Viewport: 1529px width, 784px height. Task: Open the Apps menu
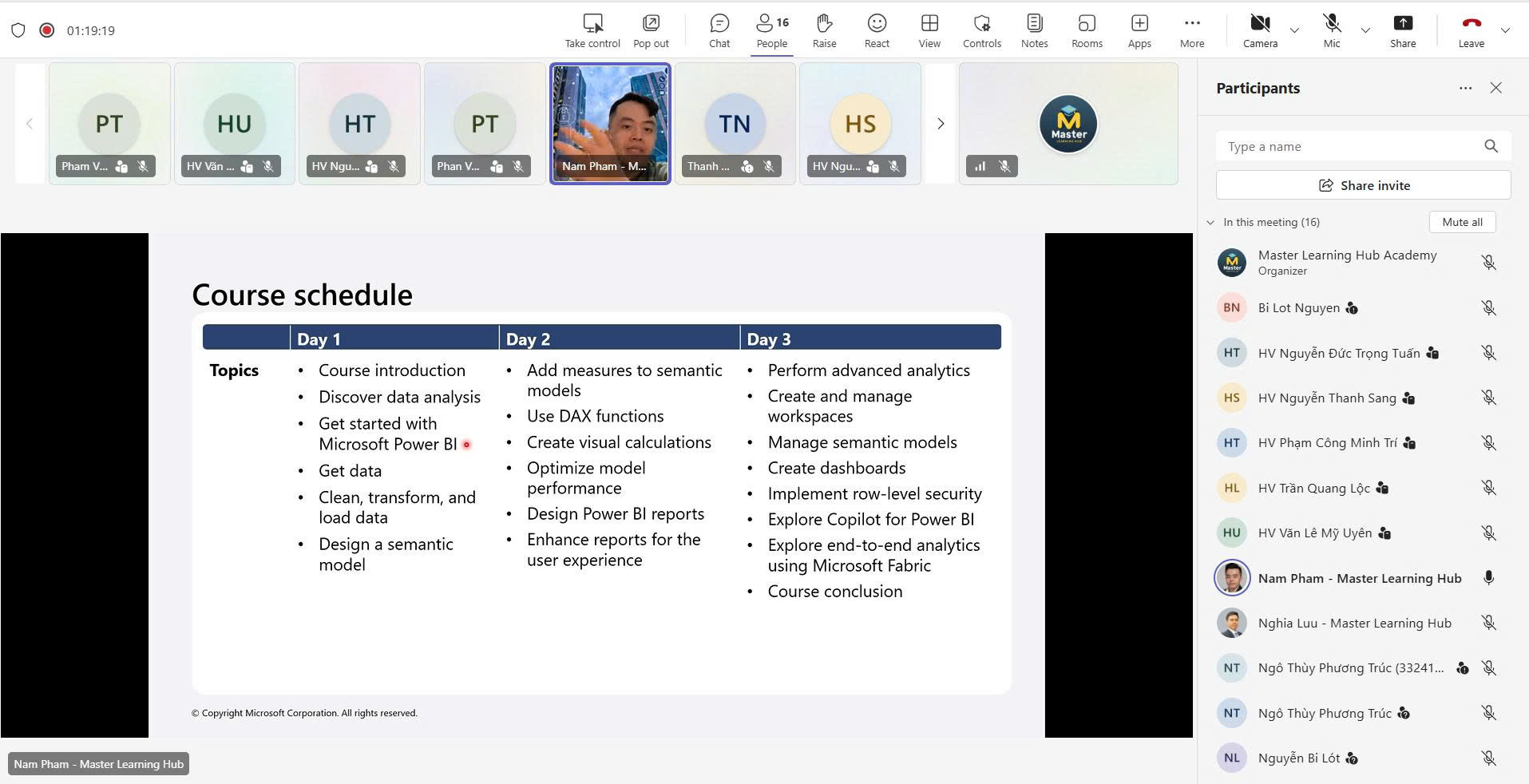click(x=1139, y=30)
